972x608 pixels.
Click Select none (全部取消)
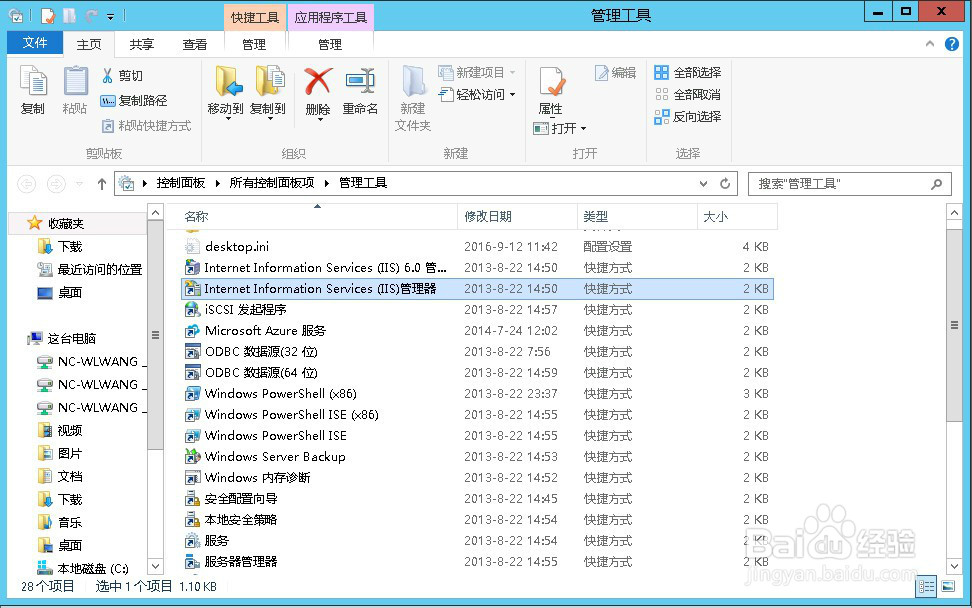pyautogui.click(x=687, y=95)
